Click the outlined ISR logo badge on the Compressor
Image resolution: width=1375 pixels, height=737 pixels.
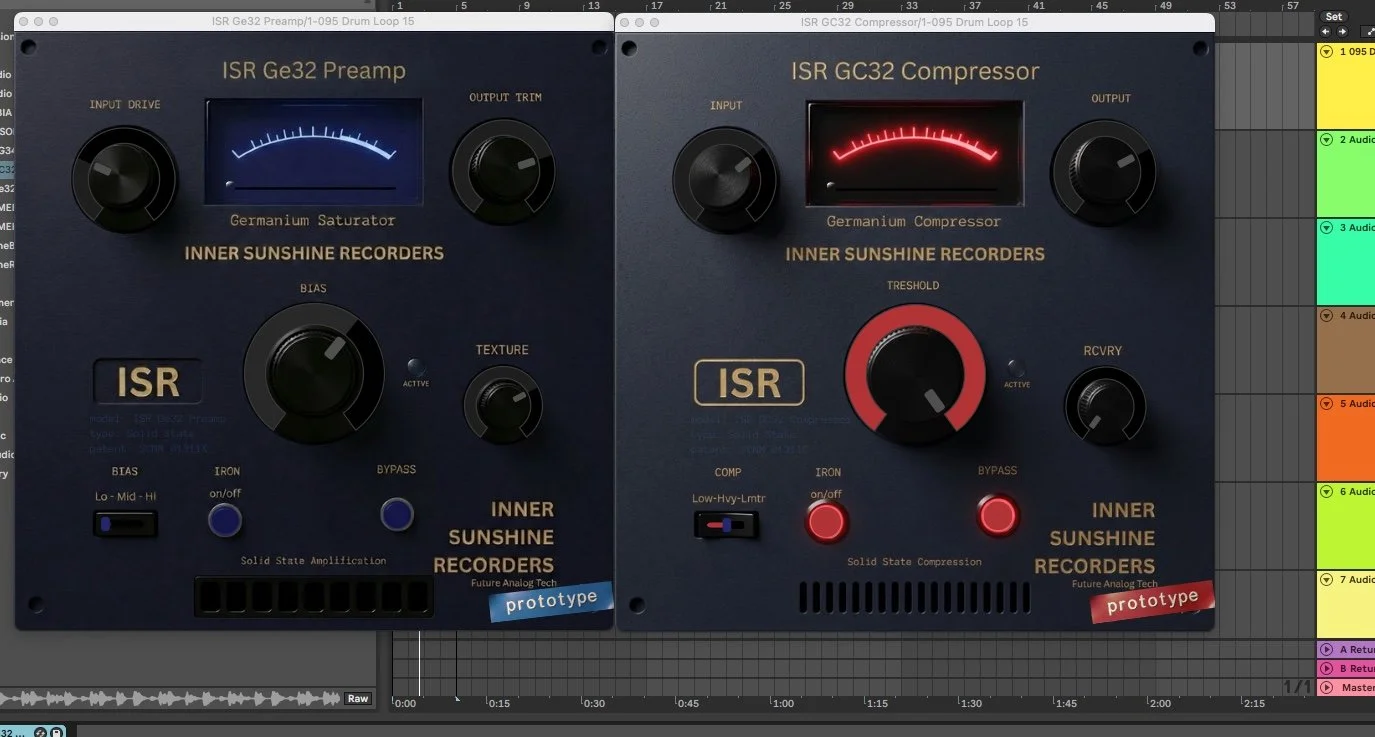(749, 382)
